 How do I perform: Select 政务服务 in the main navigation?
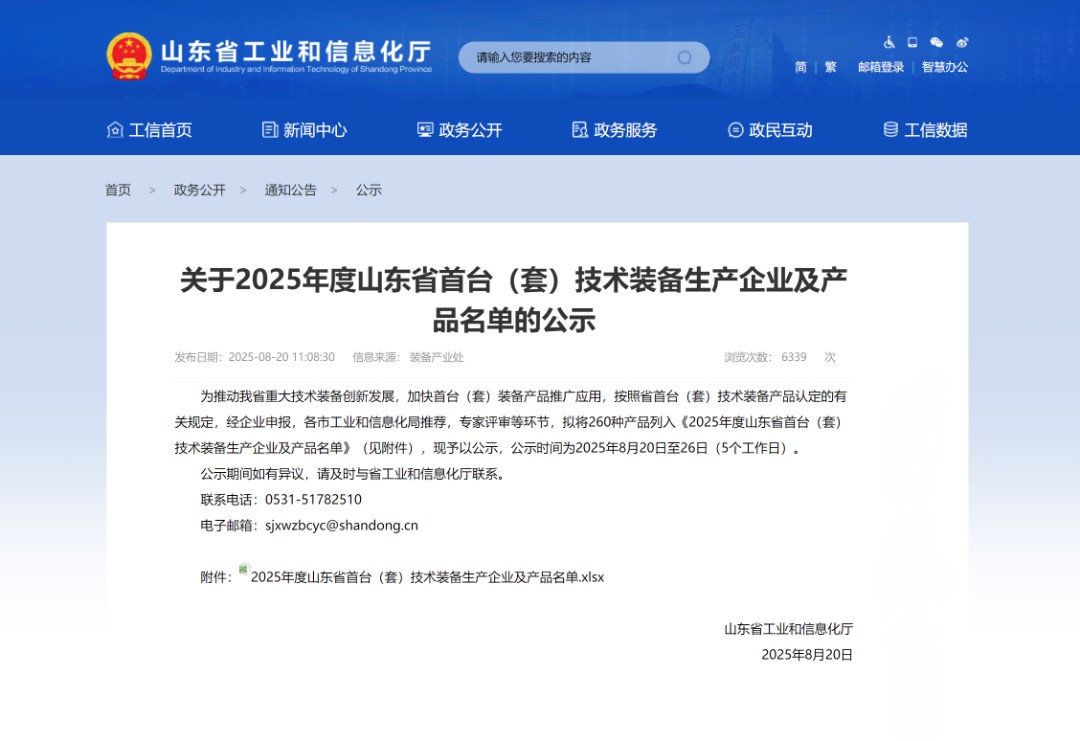[614, 130]
